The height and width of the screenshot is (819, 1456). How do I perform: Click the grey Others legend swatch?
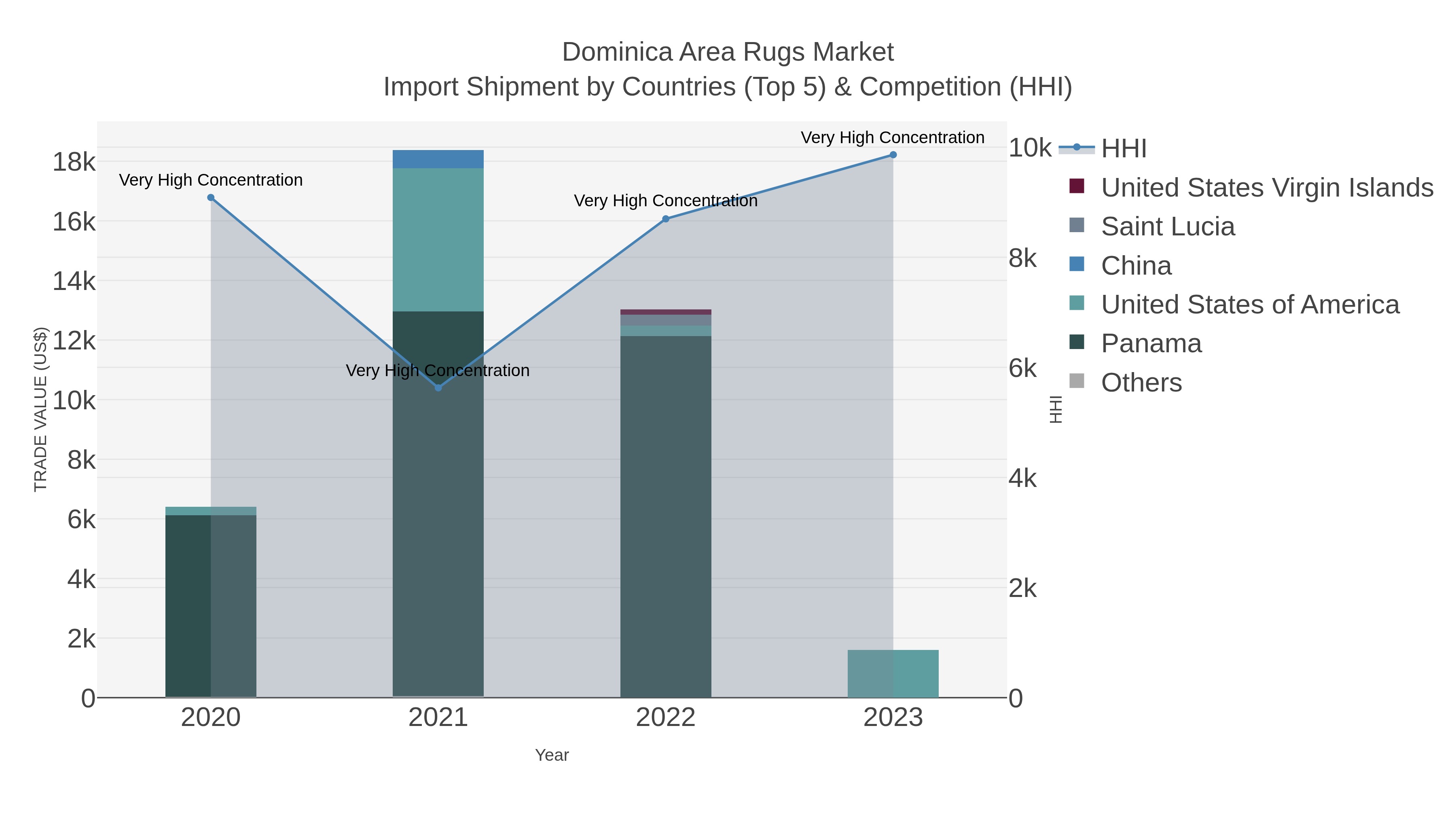1077,381
